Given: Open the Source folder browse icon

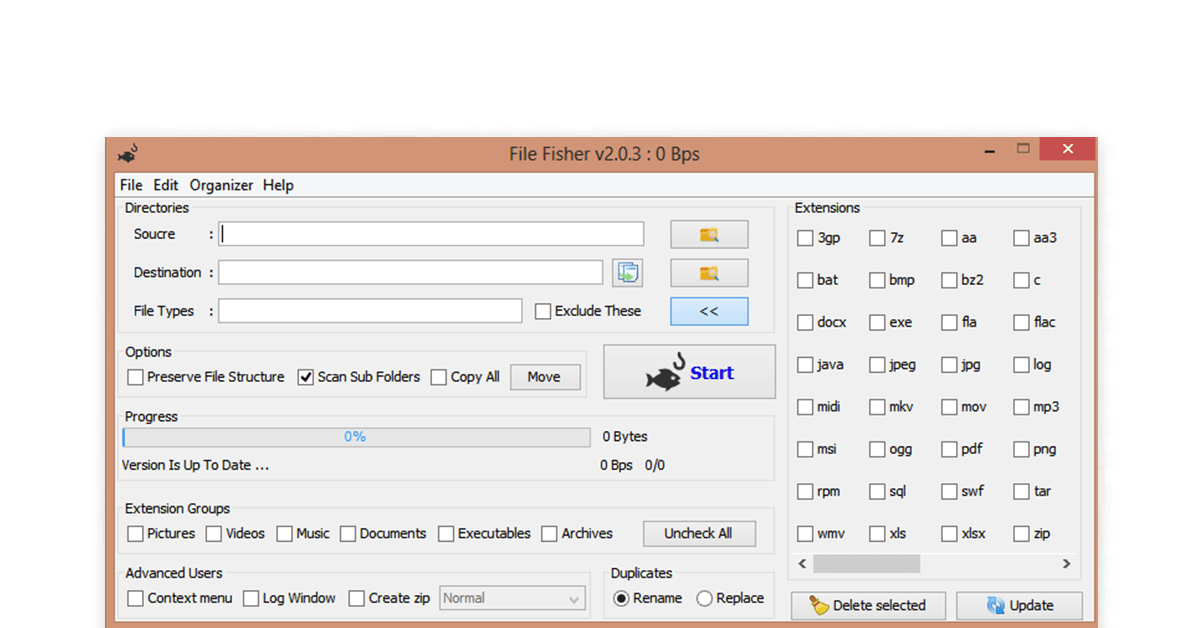Looking at the screenshot, I should (708, 234).
